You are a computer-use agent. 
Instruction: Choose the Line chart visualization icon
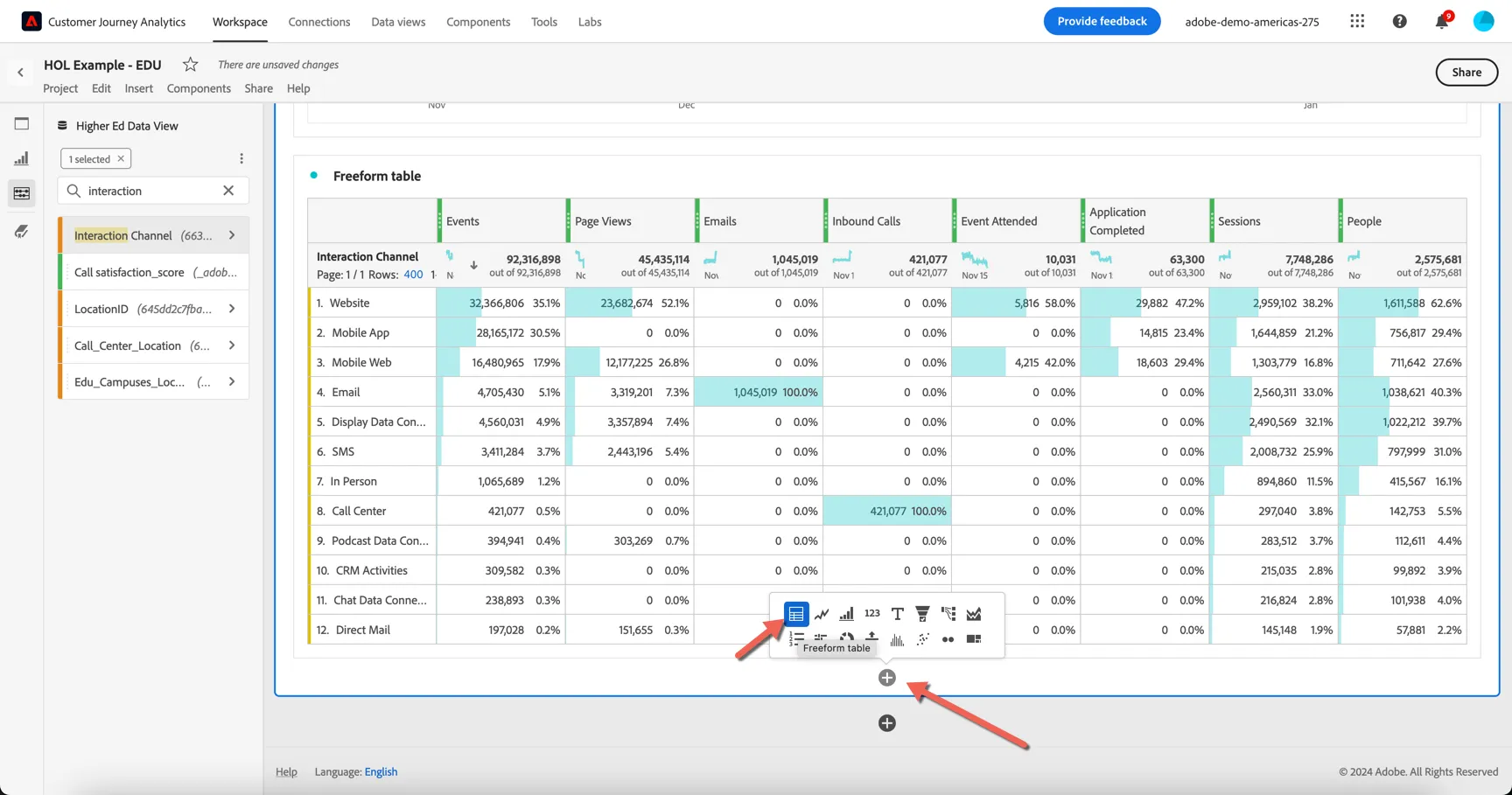pyautogui.click(x=821, y=614)
